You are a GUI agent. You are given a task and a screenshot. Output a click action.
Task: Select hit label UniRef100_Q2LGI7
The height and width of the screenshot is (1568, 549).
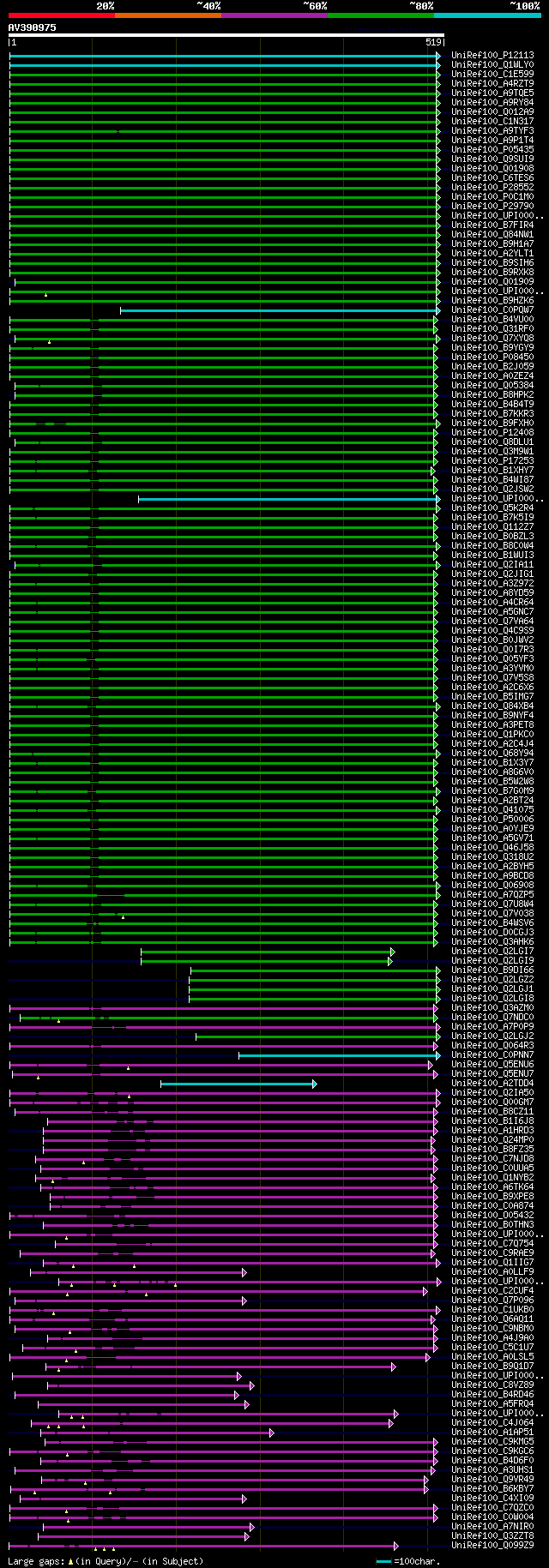point(492,952)
